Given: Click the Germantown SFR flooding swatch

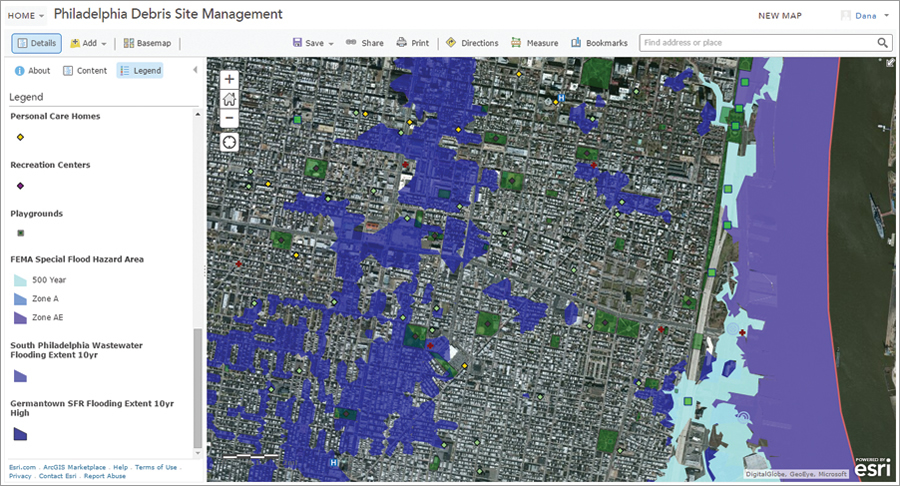Looking at the screenshot, I should [x=20, y=434].
